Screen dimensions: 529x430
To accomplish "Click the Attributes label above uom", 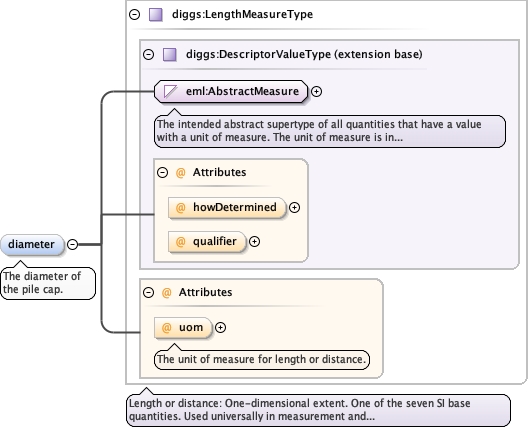I will pyautogui.click(x=205, y=292).
